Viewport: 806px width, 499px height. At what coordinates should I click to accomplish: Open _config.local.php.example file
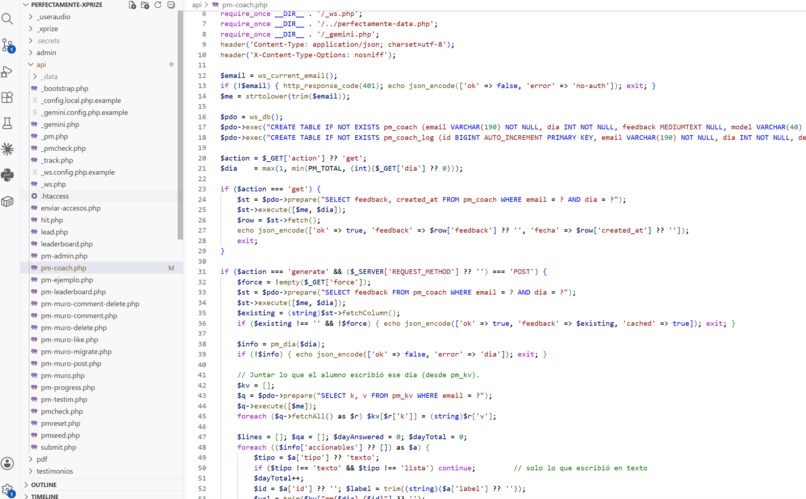[81, 100]
